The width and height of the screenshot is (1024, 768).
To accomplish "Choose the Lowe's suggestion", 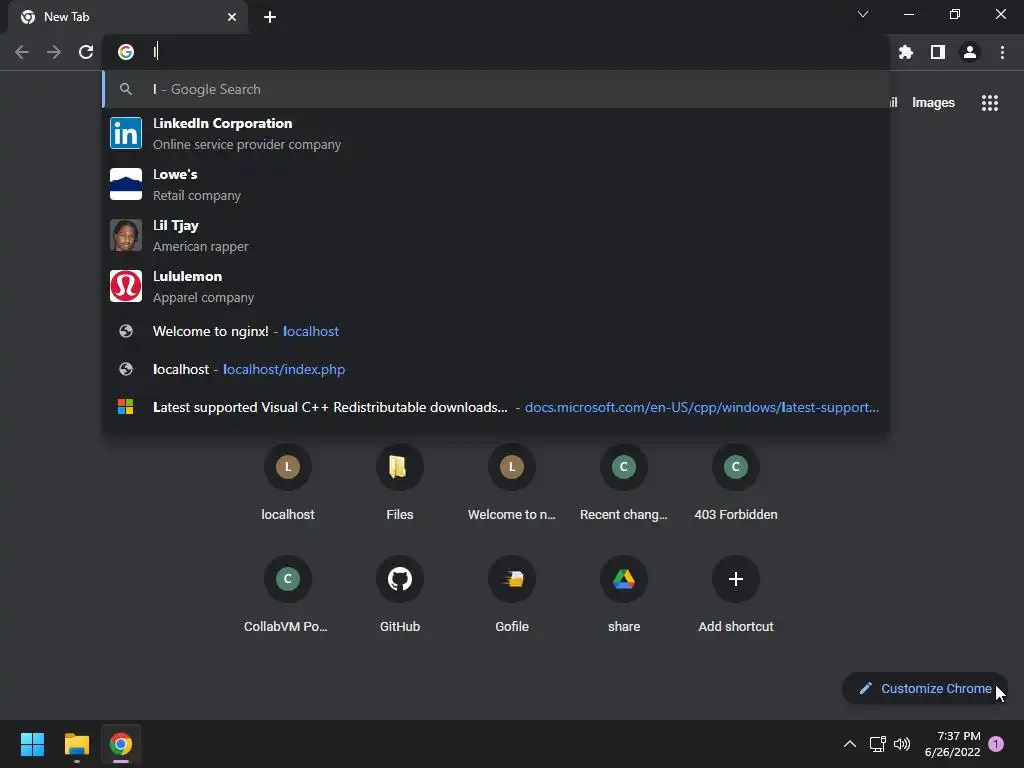I will 496,184.
